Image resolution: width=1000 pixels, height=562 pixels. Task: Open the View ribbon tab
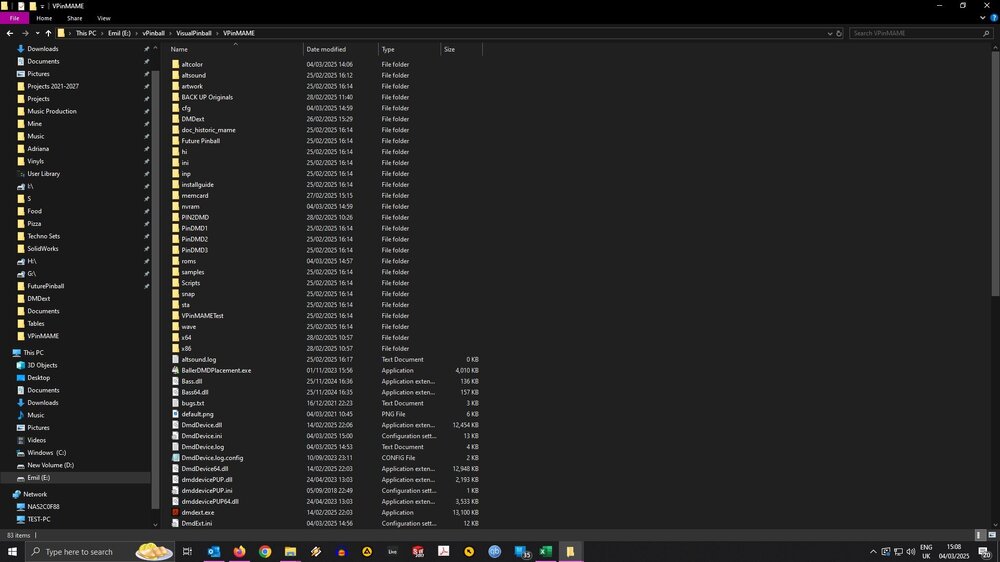tap(103, 18)
